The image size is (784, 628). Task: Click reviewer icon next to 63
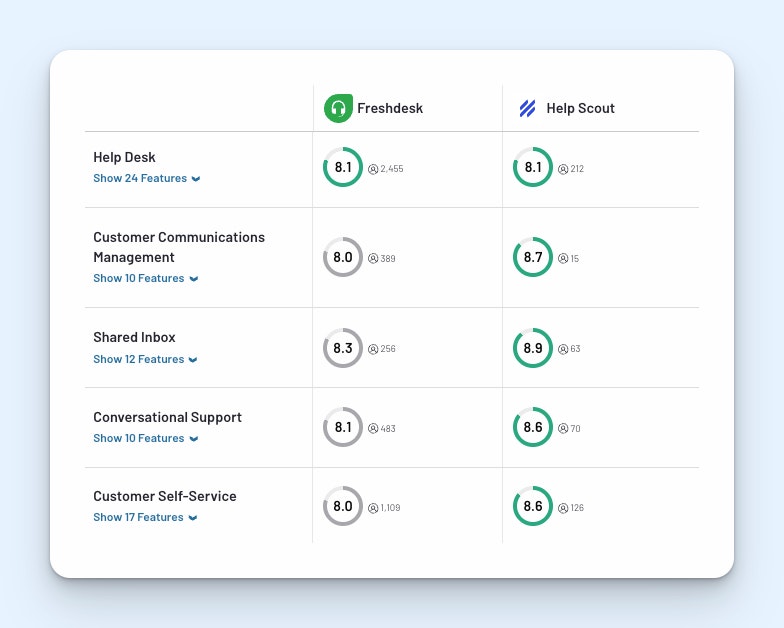click(563, 349)
